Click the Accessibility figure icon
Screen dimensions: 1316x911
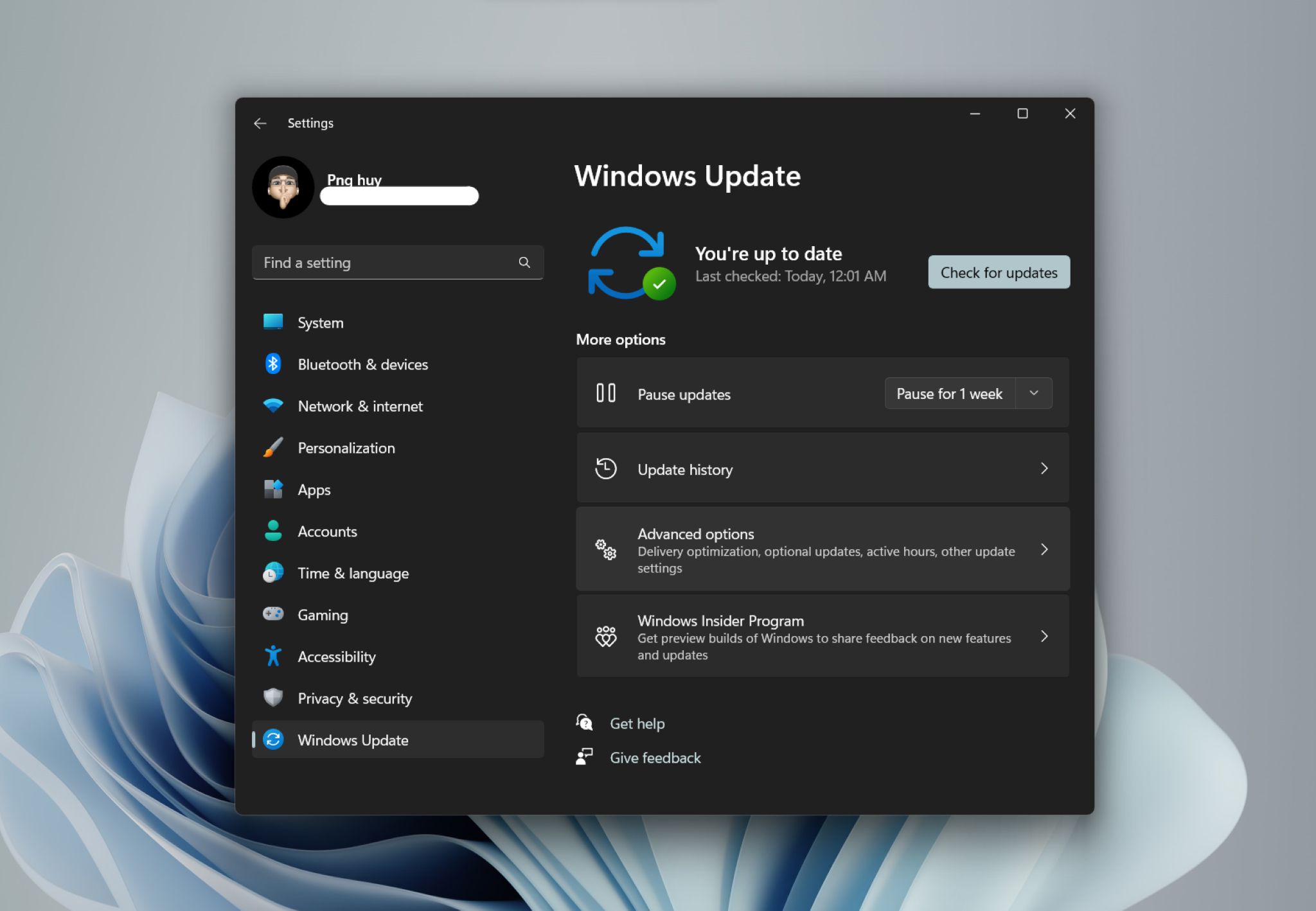[273, 656]
